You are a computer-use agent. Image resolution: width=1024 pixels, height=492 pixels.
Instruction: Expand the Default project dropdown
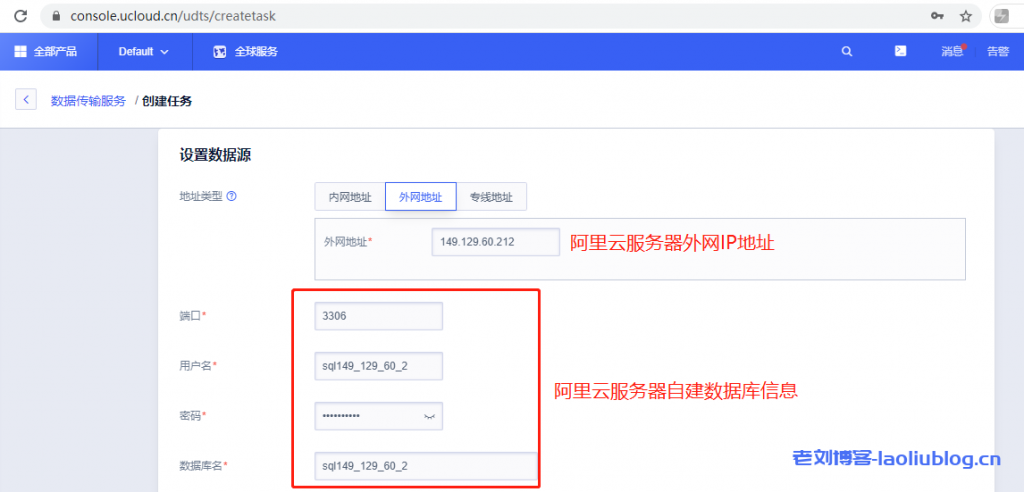pyautogui.click(x=143, y=51)
